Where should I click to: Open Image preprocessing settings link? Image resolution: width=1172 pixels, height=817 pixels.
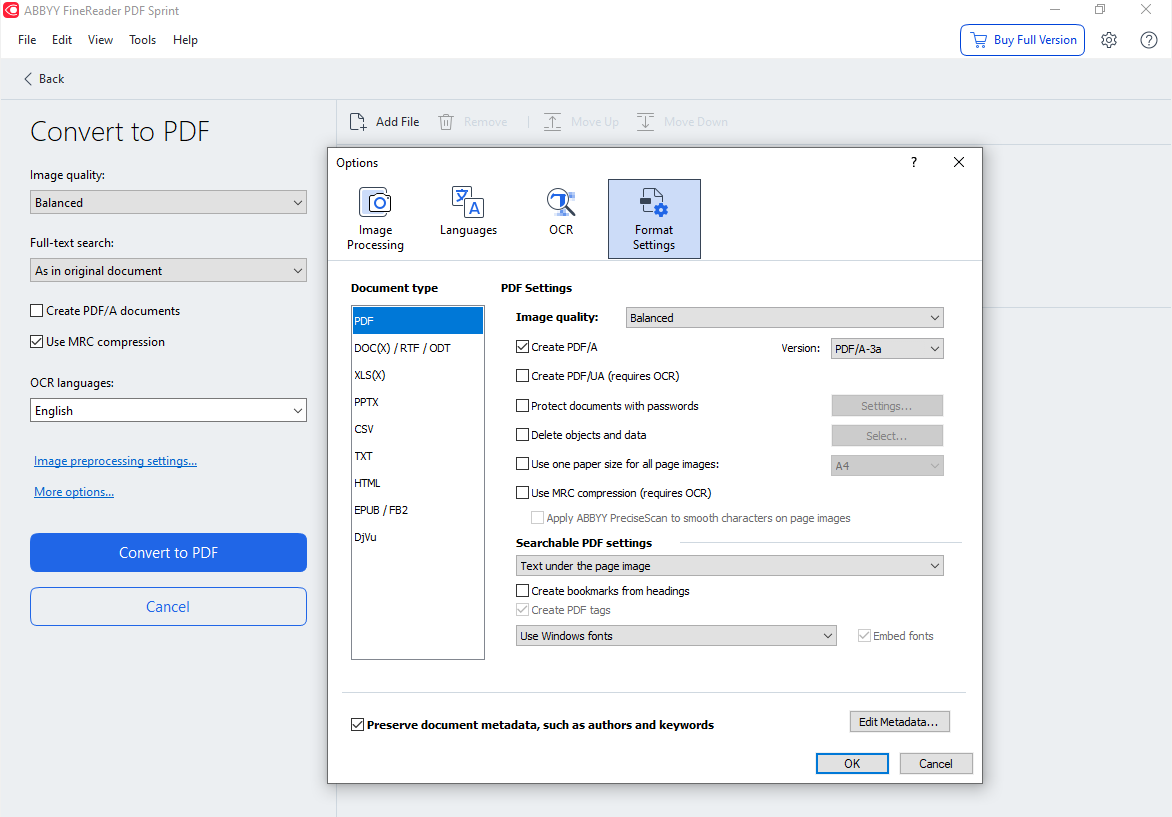pyautogui.click(x=115, y=461)
